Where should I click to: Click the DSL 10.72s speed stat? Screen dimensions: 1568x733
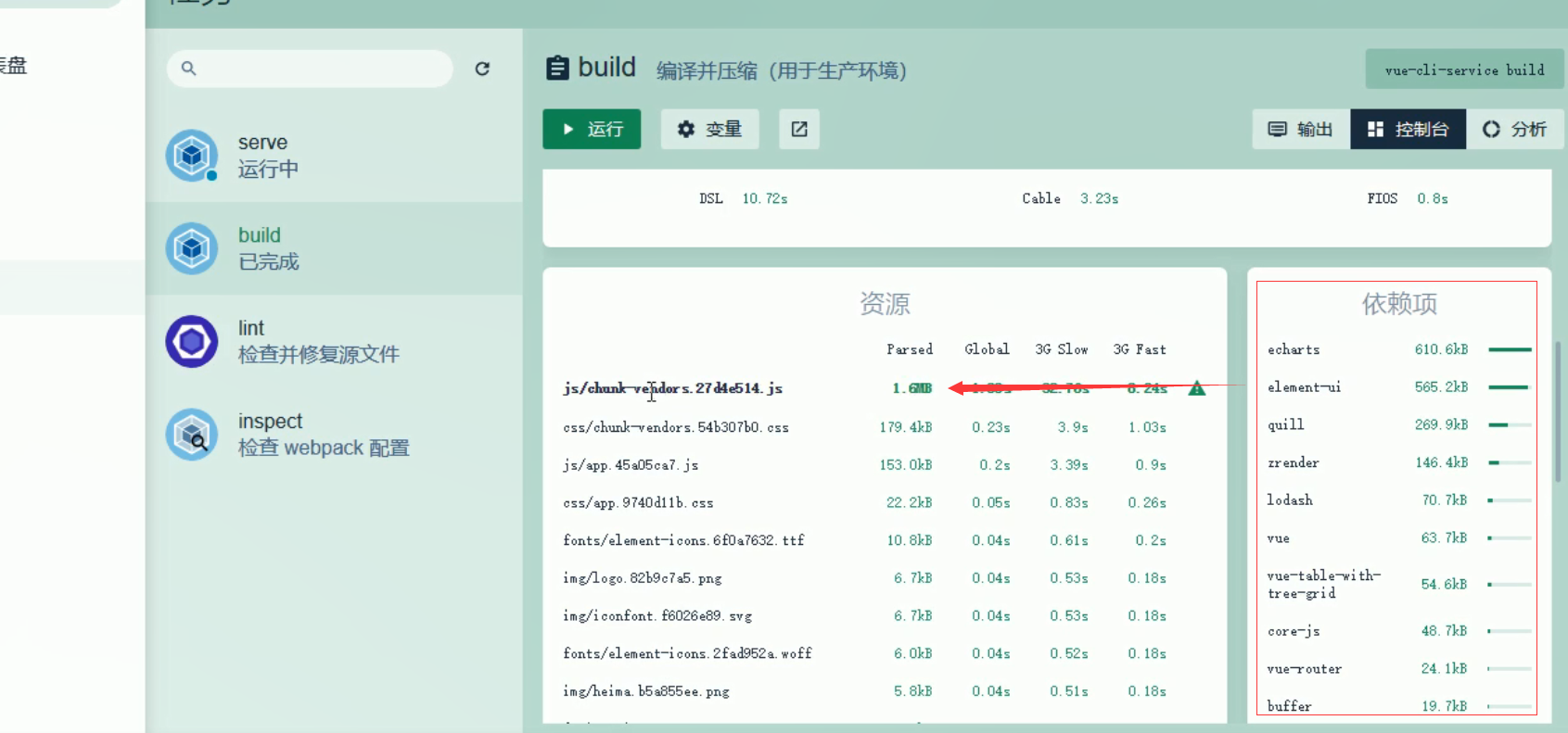tap(743, 198)
